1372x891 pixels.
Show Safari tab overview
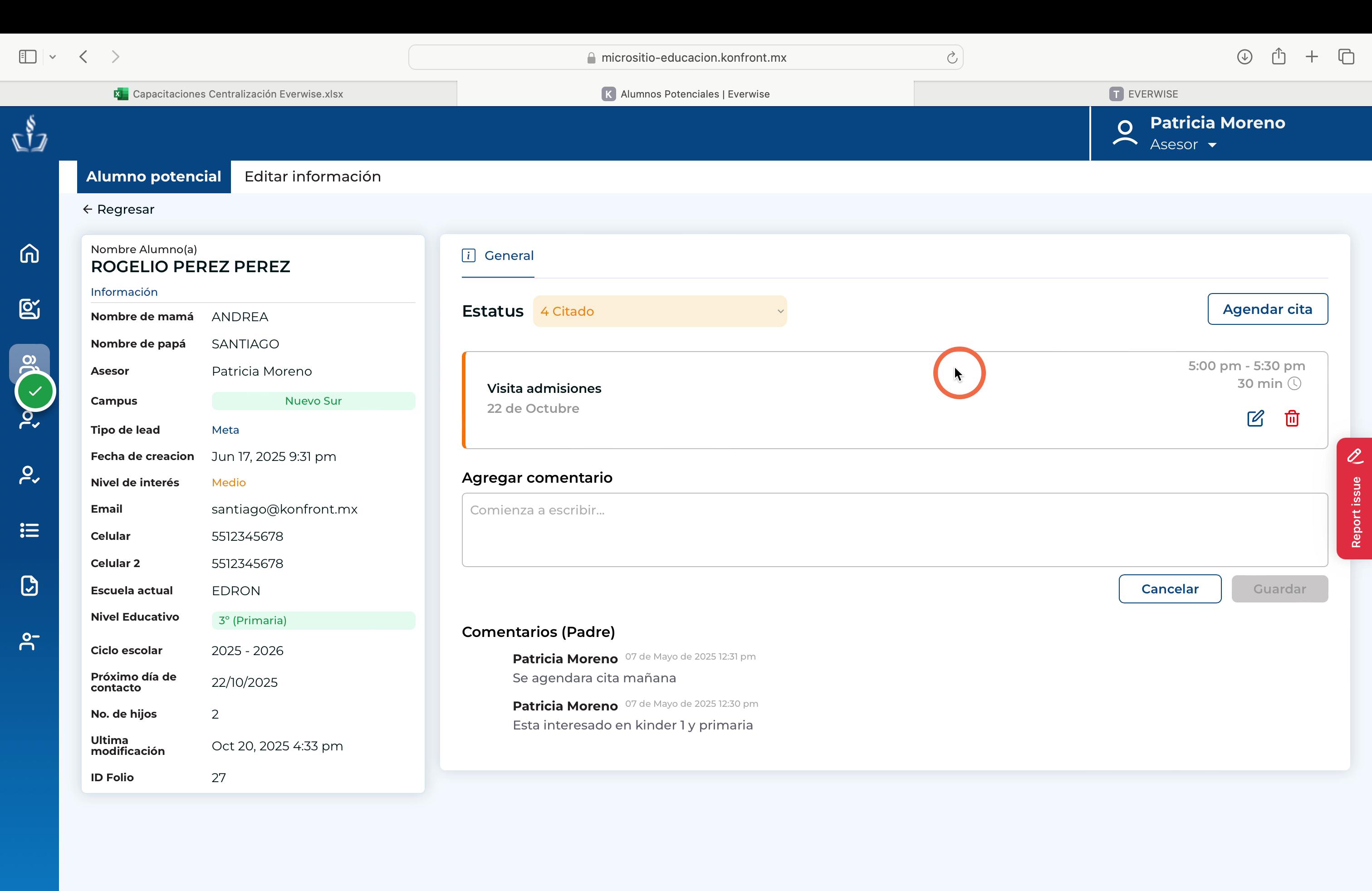[1346, 56]
